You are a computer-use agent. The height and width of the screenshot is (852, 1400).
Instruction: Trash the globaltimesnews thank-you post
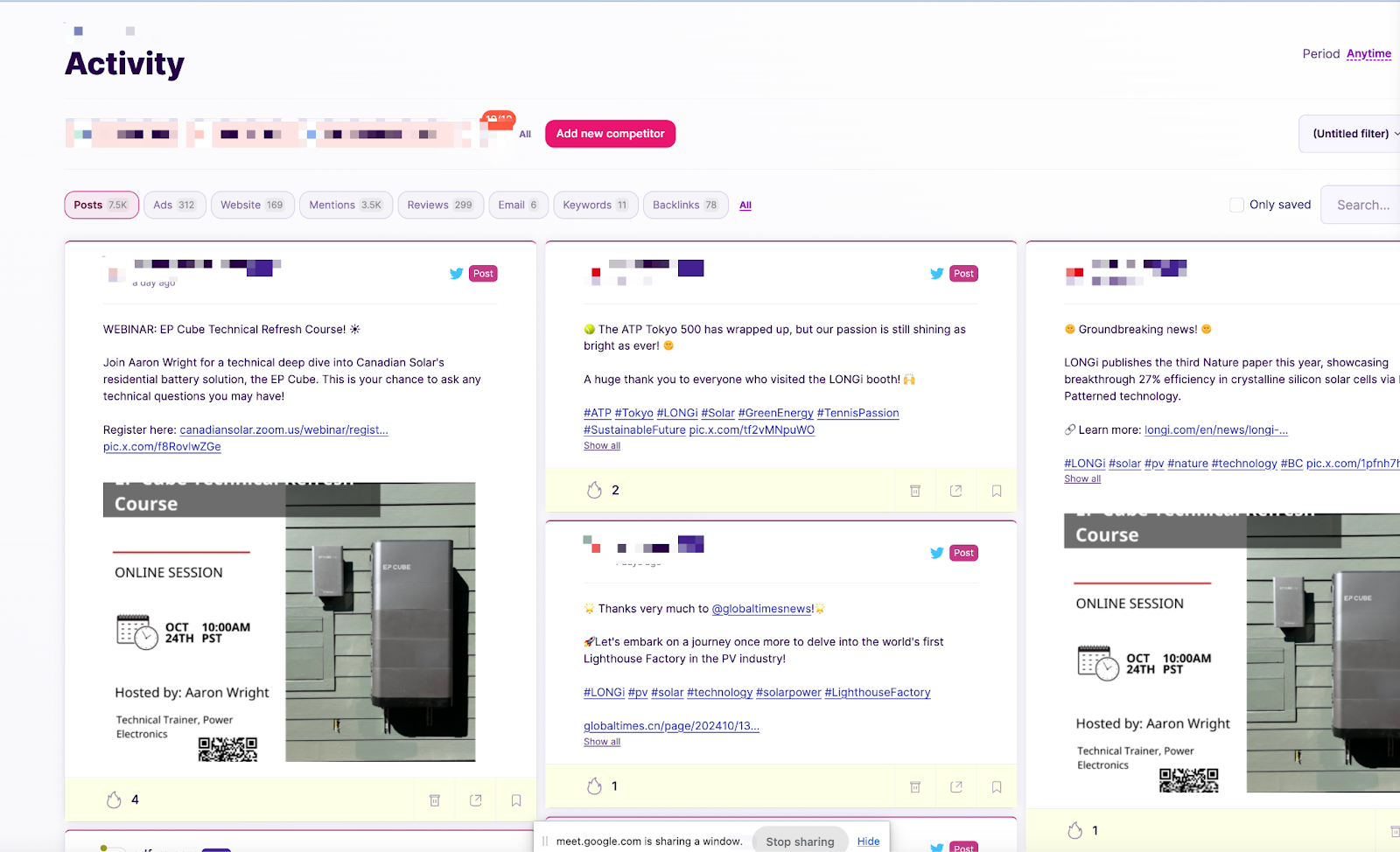pos(915,787)
